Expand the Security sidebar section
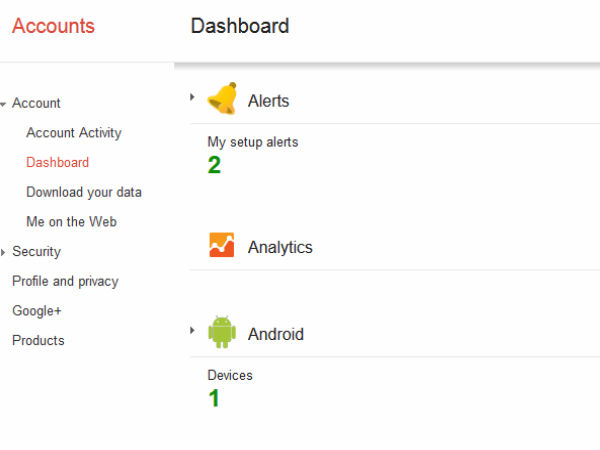600x450 pixels. (x=4, y=253)
